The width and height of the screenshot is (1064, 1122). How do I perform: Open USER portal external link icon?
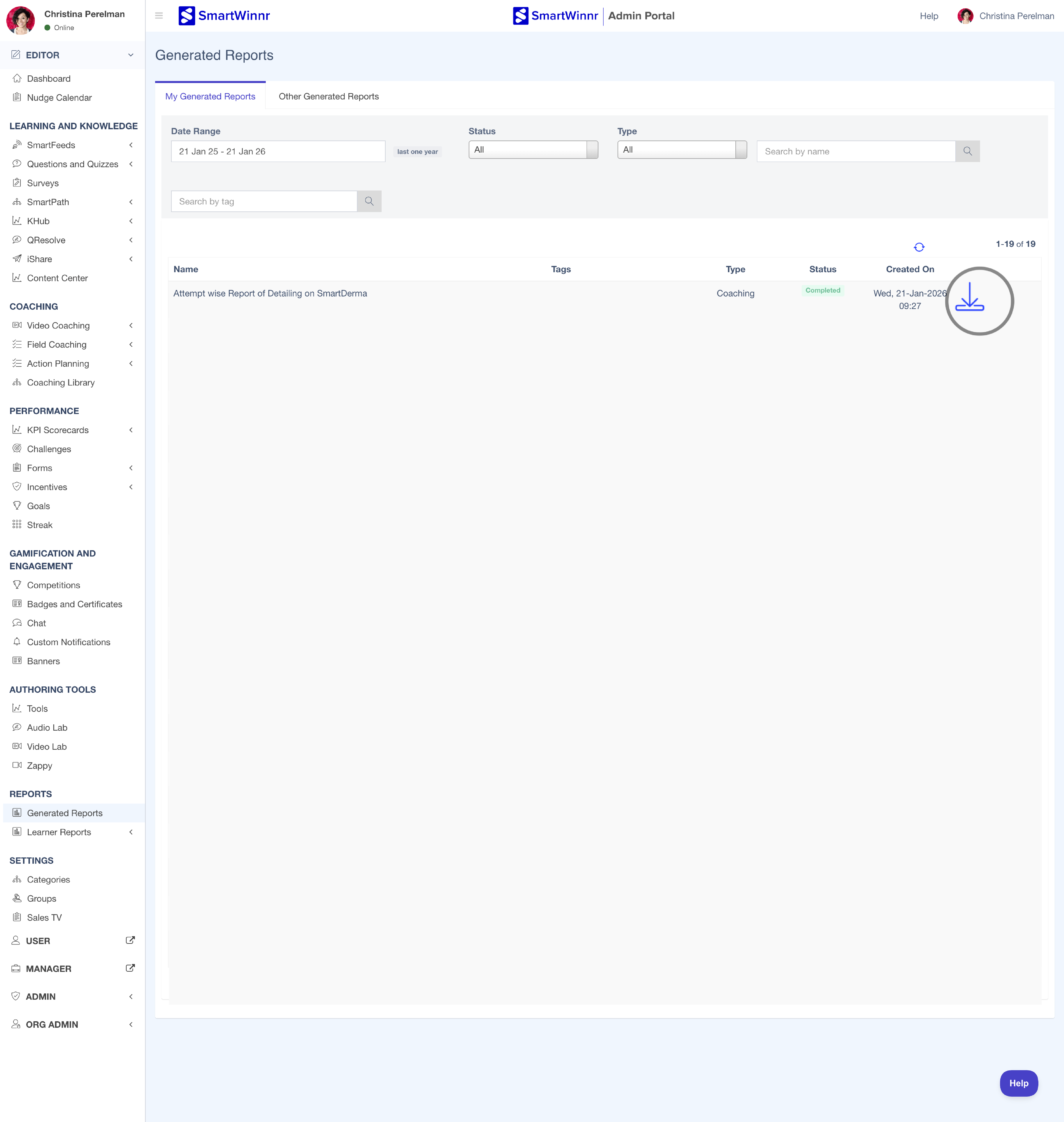(130, 940)
